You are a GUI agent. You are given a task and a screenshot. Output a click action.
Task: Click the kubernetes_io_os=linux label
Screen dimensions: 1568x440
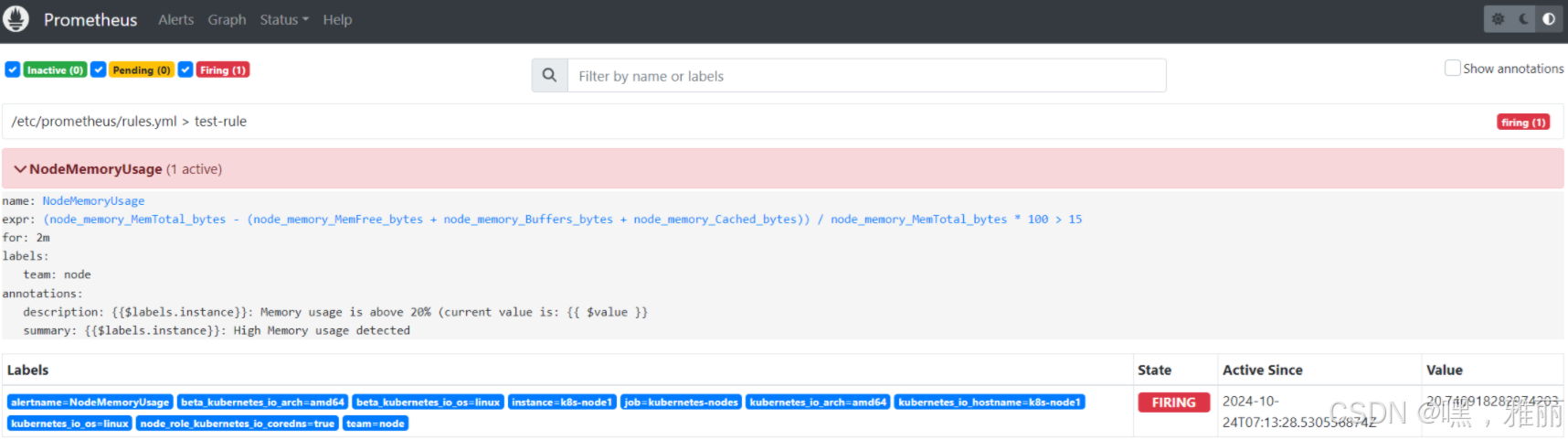tap(69, 423)
